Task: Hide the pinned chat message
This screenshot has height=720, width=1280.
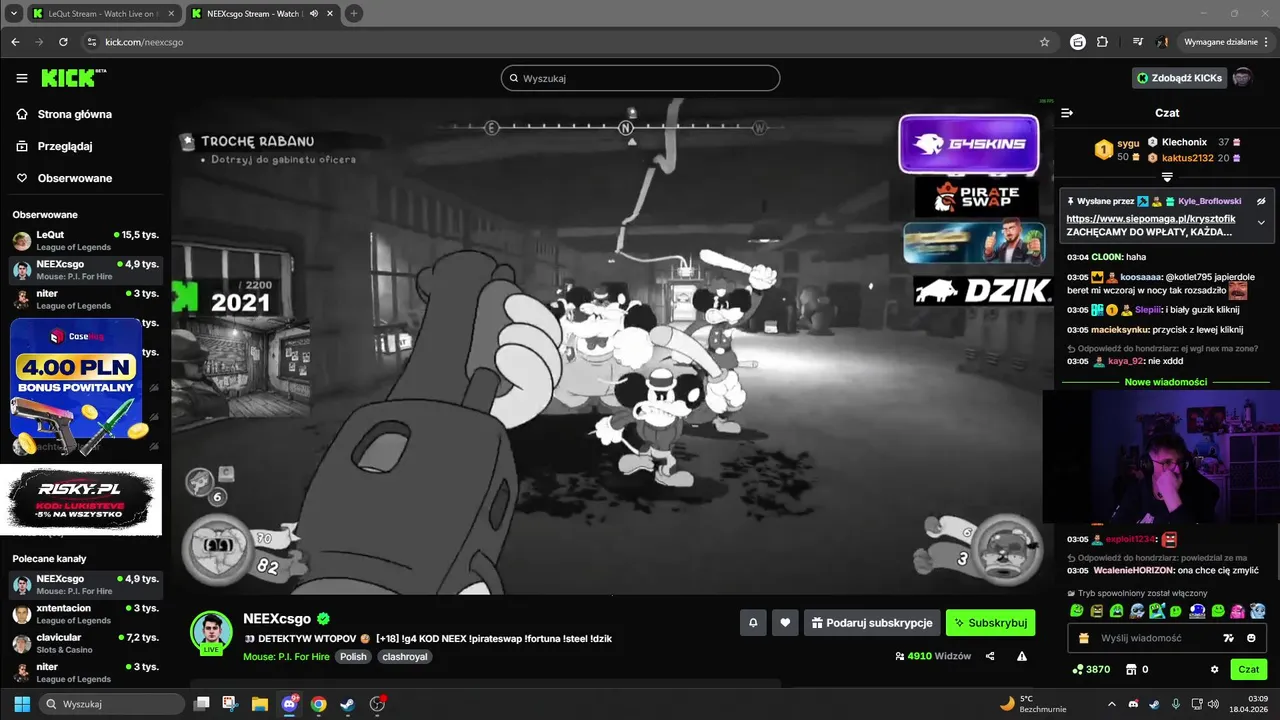Action: point(1261,201)
